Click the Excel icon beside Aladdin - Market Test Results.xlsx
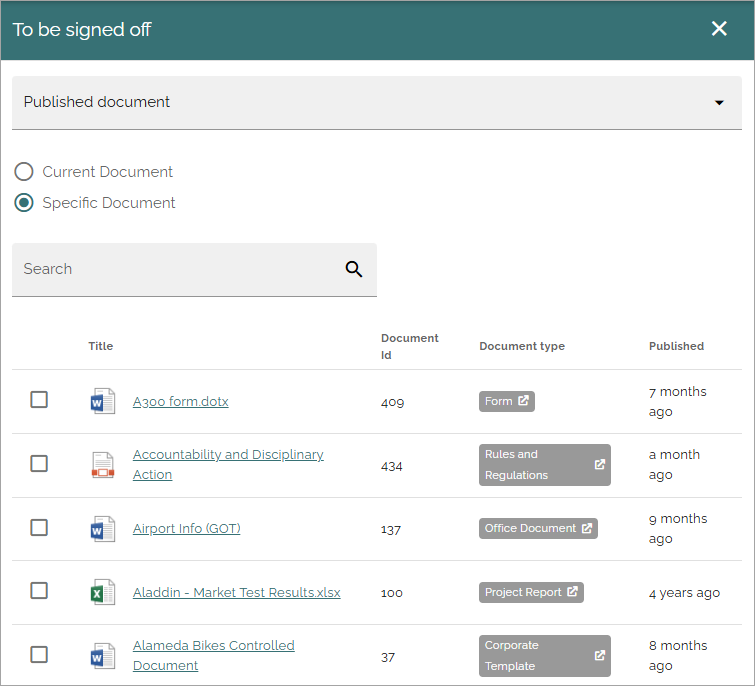 tap(103, 592)
